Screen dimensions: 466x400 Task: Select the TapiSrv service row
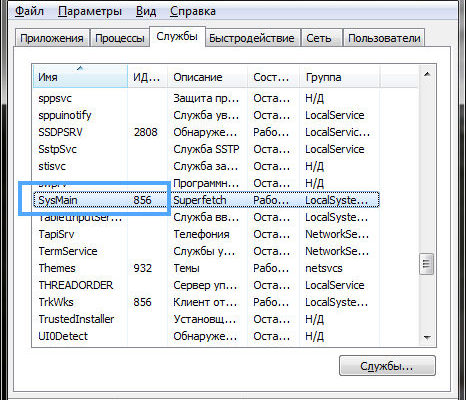pyautogui.click(x=206, y=234)
